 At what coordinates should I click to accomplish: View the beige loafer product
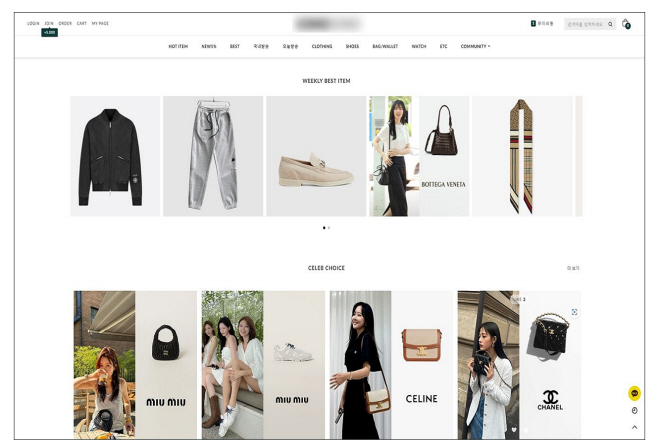click(x=316, y=156)
